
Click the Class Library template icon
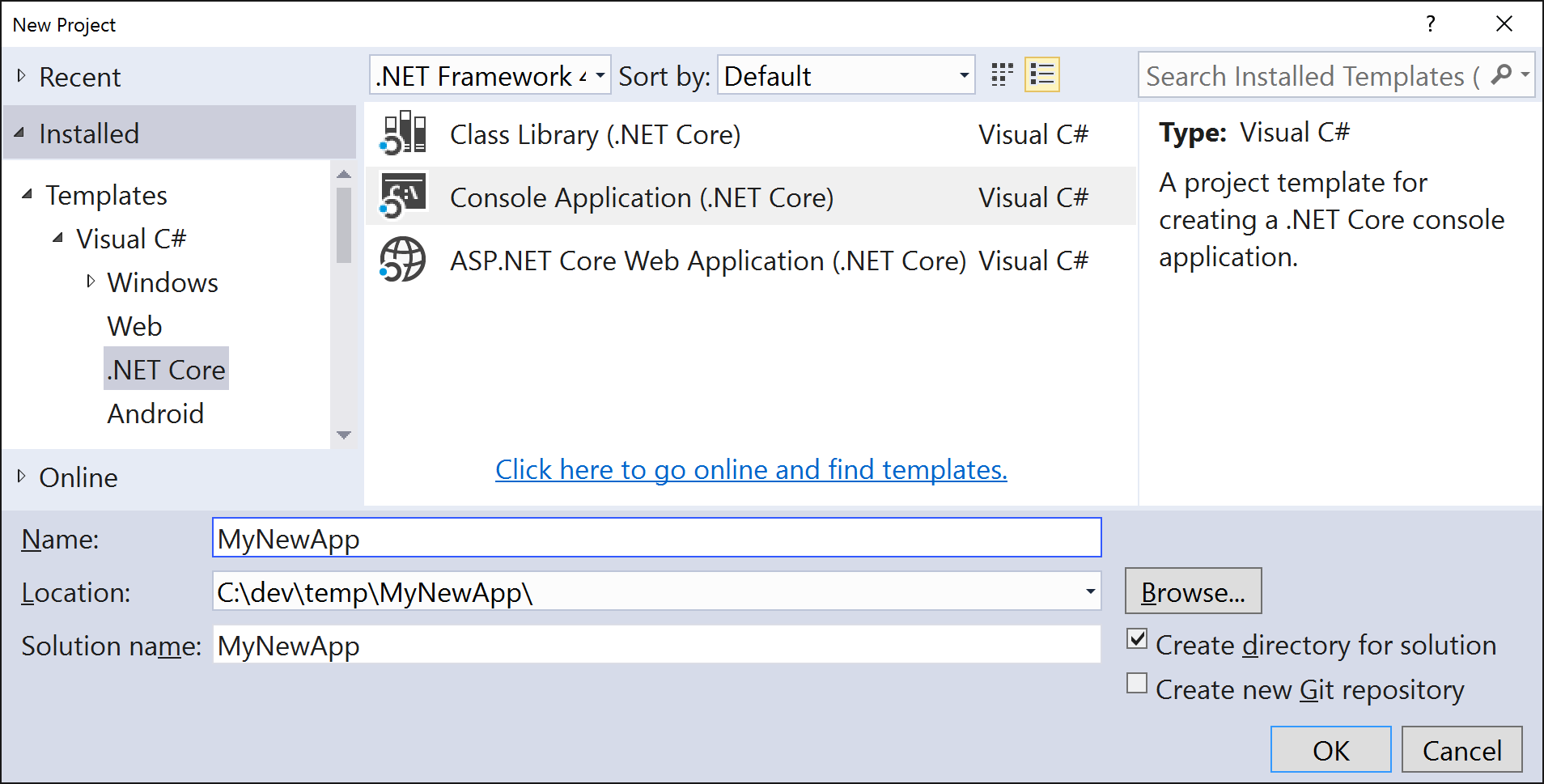pos(403,133)
